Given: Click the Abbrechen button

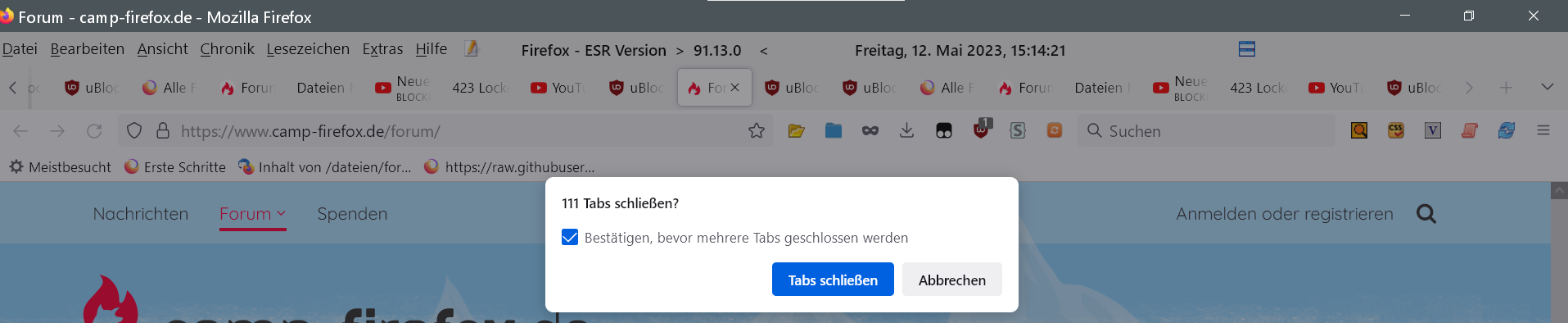Looking at the screenshot, I should point(952,280).
